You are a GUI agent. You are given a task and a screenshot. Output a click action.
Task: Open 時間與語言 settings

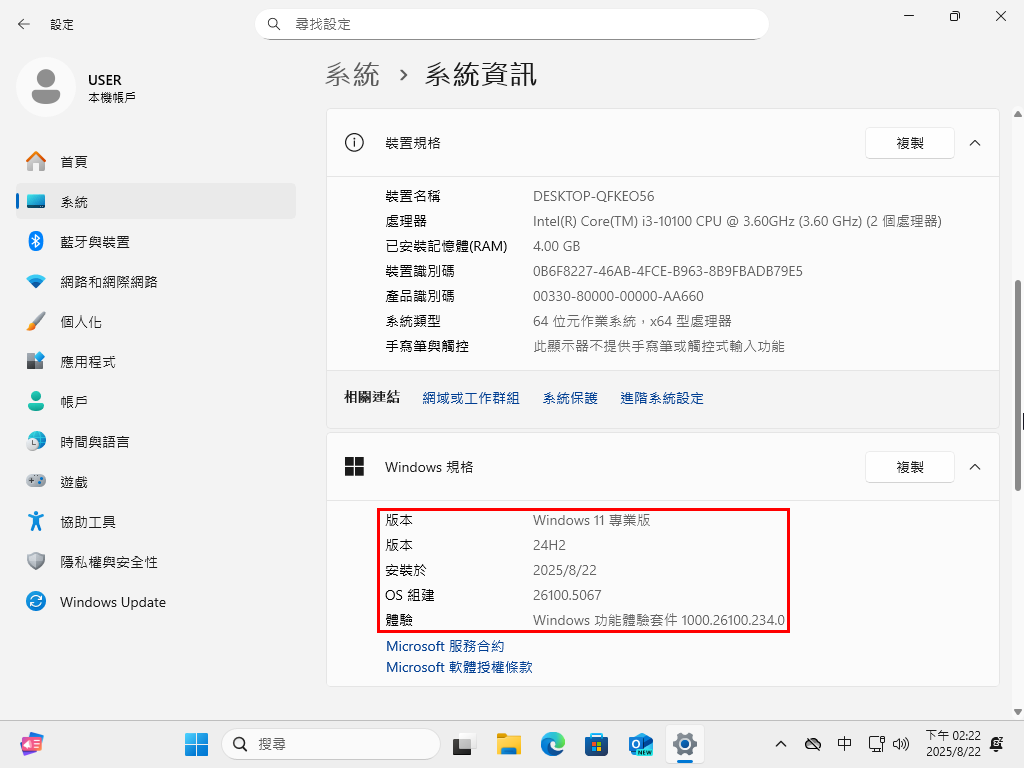tap(94, 442)
